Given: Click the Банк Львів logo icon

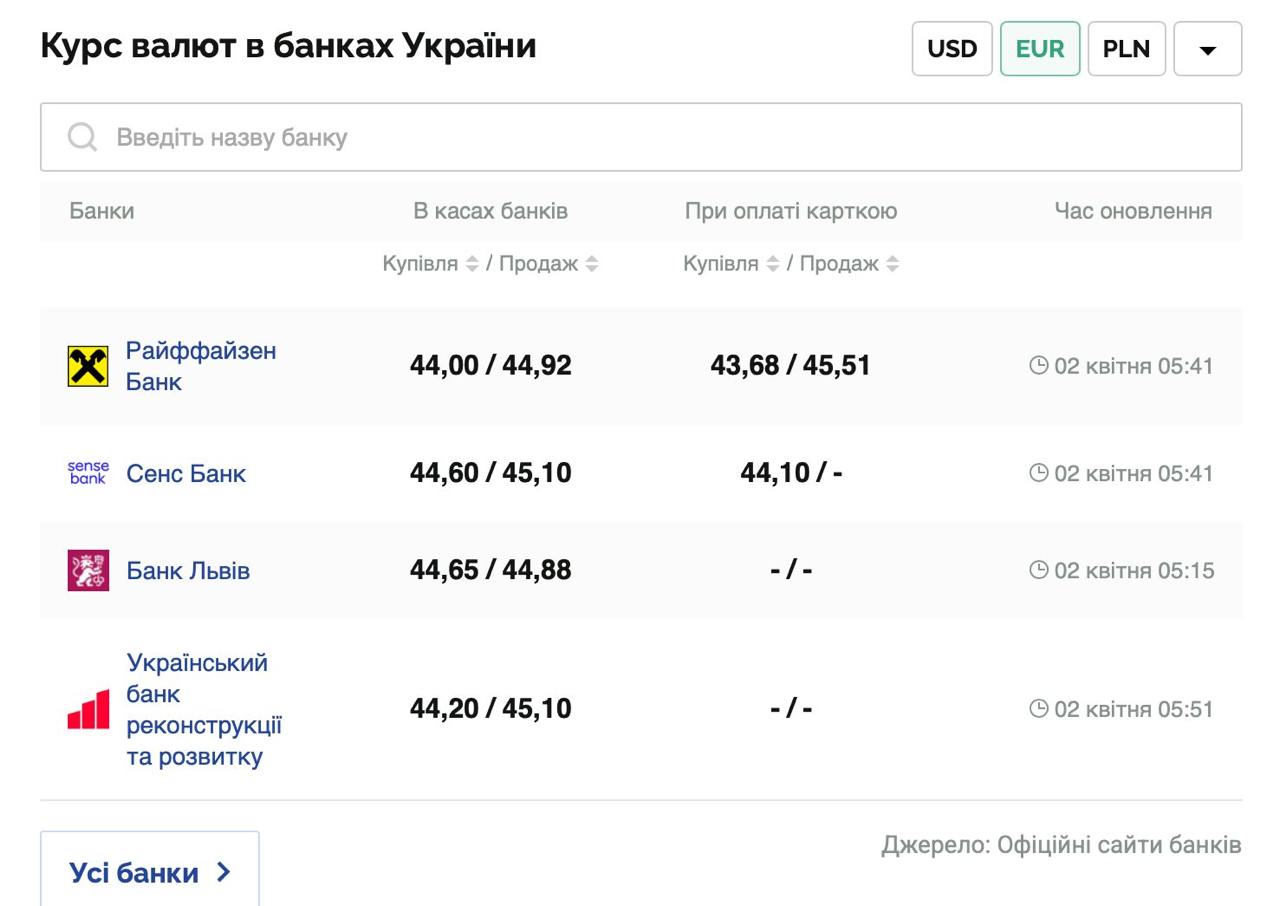Looking at the screenshot, I should click(86, 570).
